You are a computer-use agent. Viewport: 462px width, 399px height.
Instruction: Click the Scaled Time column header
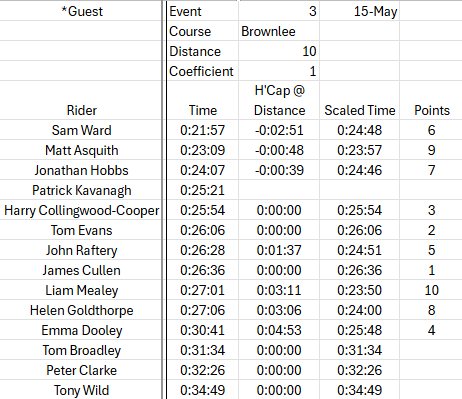[359, 110]
